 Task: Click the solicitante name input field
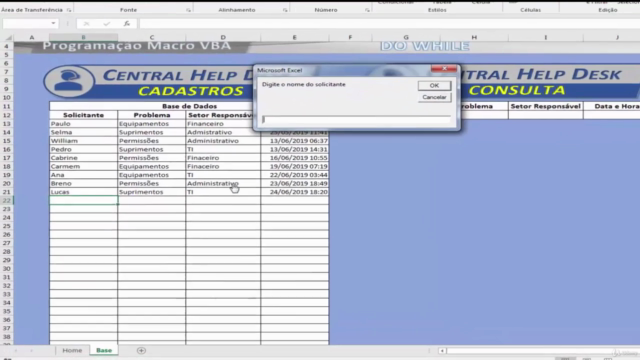[x=356, y=119]
